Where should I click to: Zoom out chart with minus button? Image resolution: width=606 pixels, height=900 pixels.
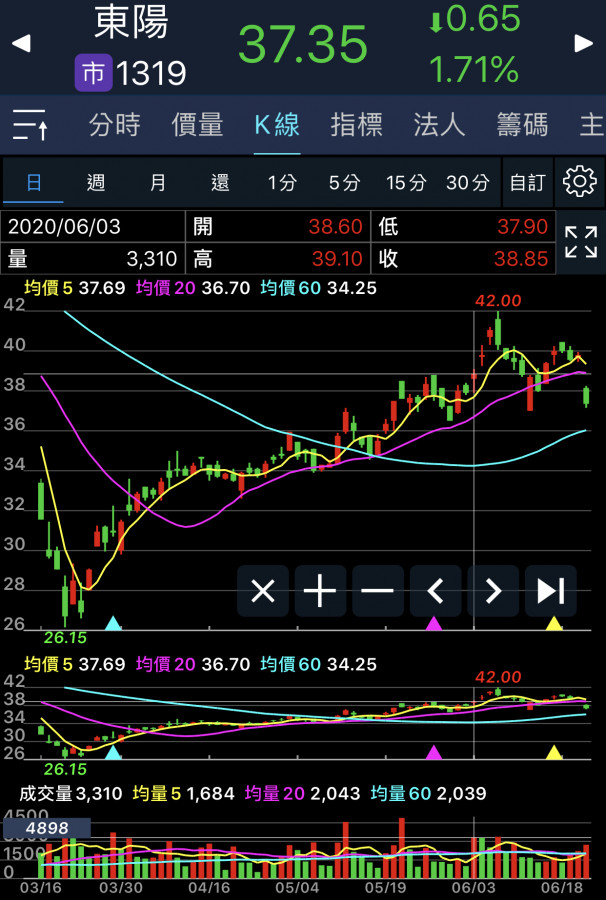378,591
